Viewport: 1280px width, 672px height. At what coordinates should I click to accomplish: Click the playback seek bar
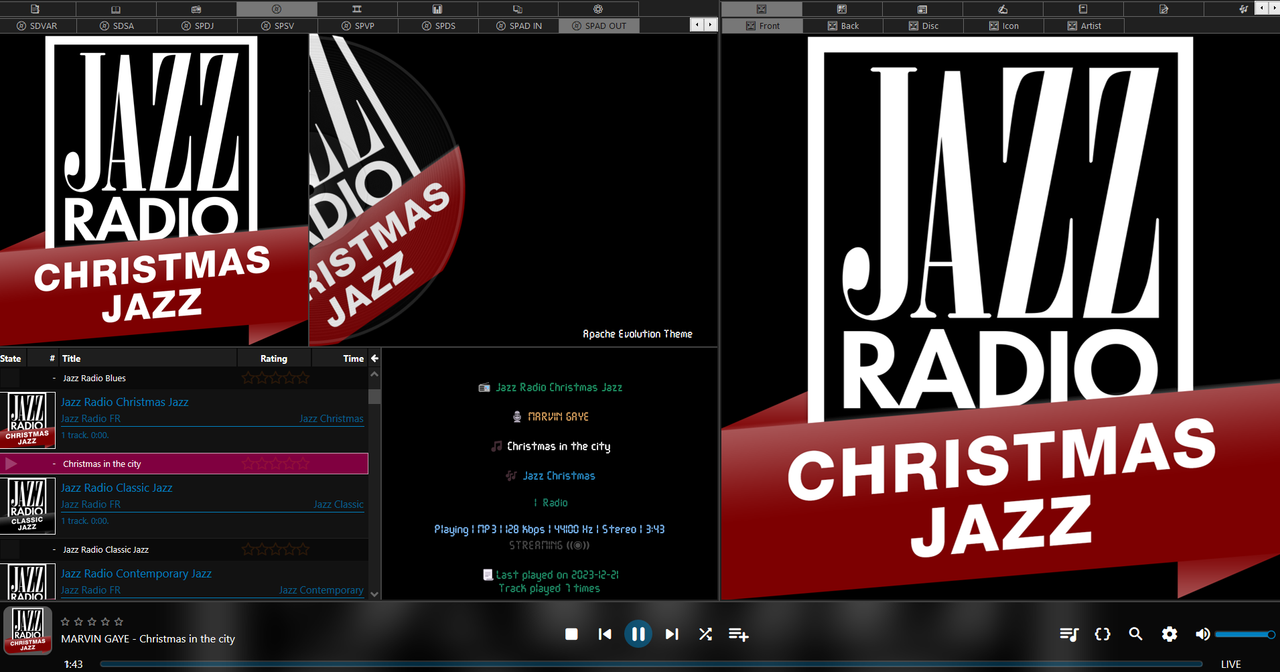651,664
